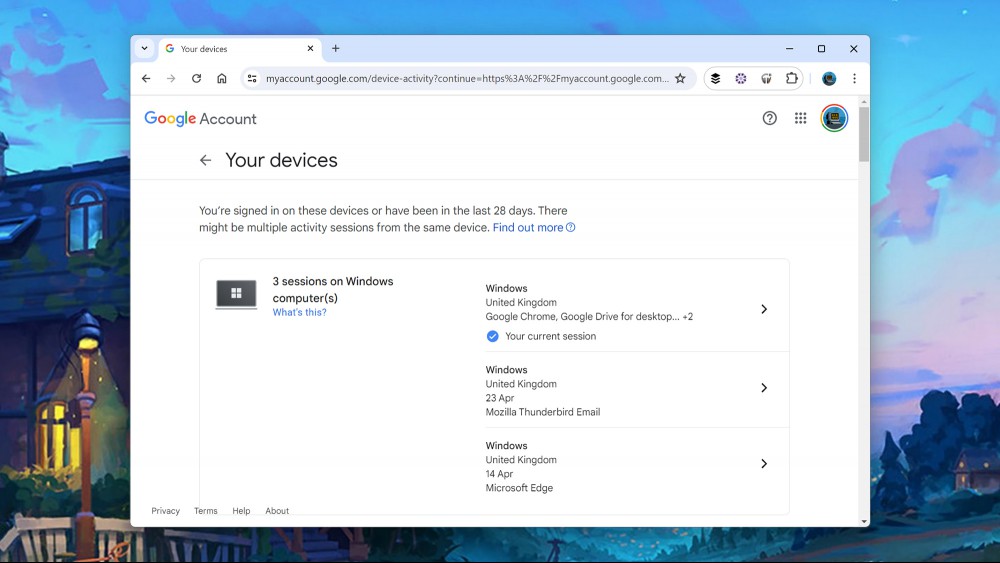Click the browser forward arrow
The image size is (1000, 563).
click(171, 78)
